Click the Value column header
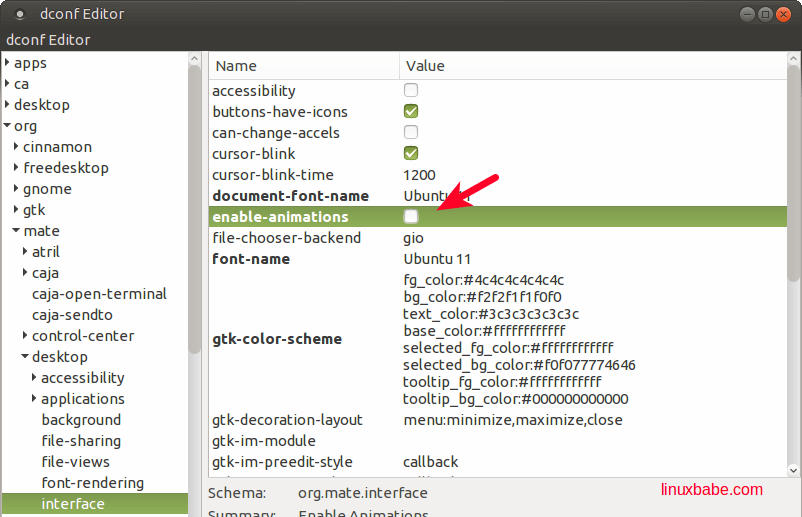Image resolution: width=802 pixels, height=517 pixels. point(425,66)
